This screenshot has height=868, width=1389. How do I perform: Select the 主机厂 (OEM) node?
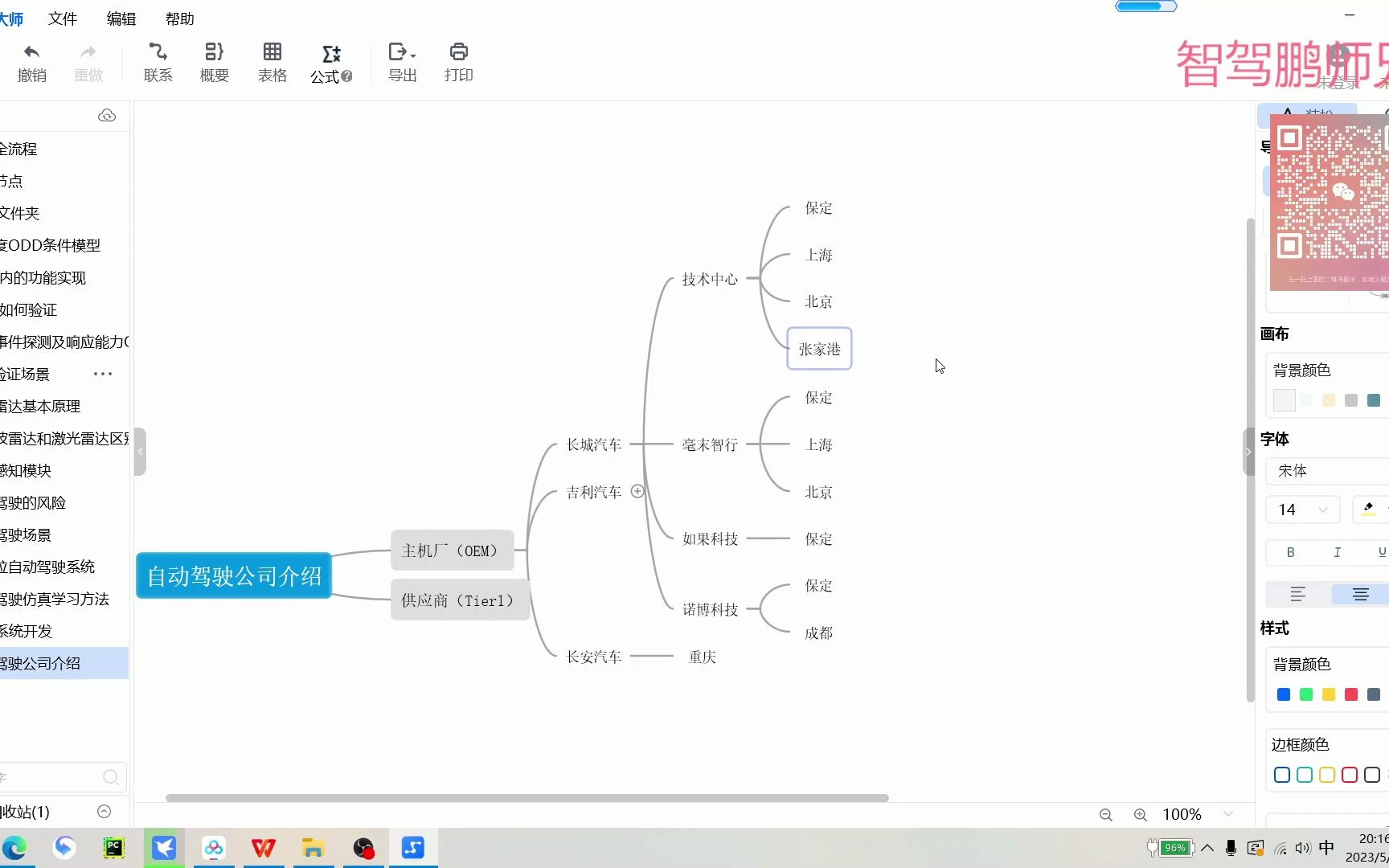point(452,551)
